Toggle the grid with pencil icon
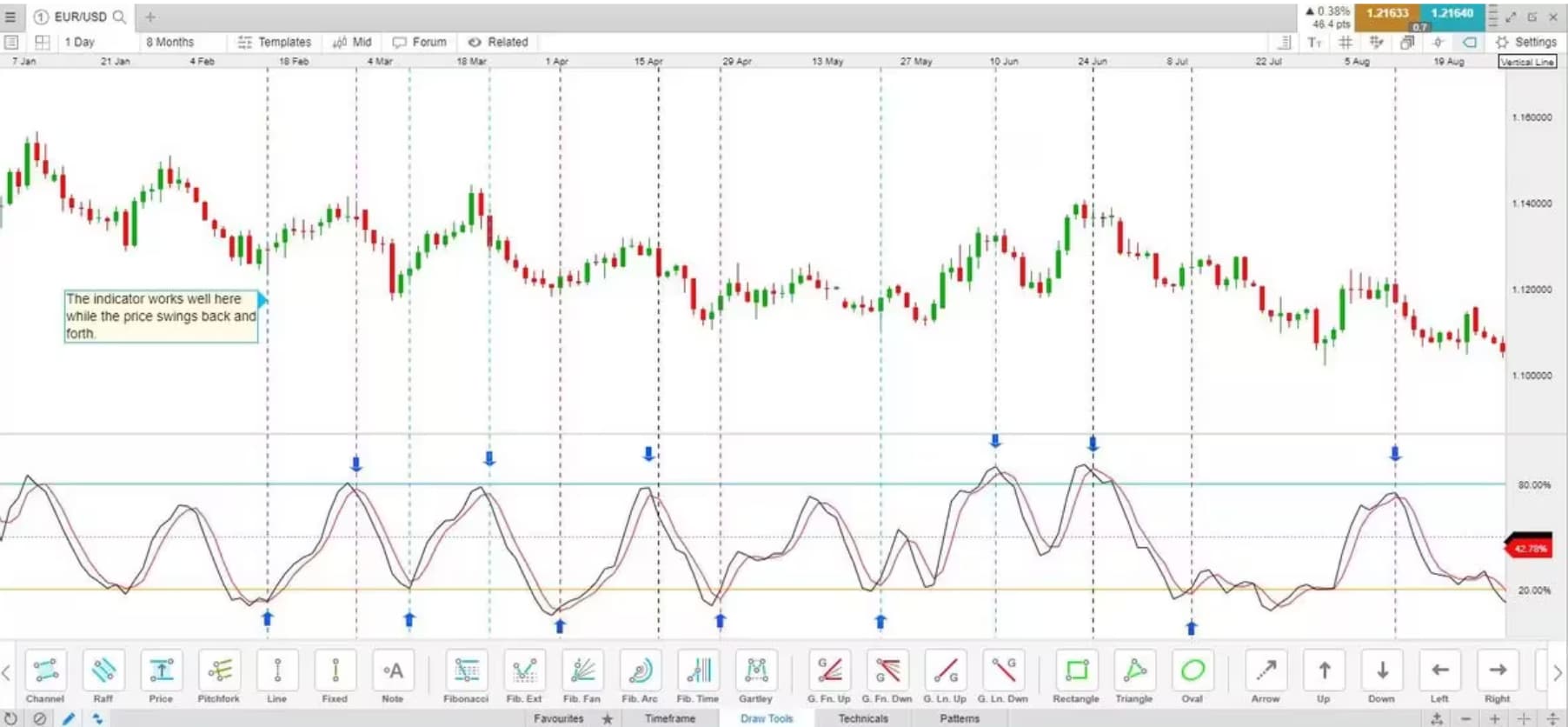This screenshot has width=1568, height=727. coord(1376,42)
